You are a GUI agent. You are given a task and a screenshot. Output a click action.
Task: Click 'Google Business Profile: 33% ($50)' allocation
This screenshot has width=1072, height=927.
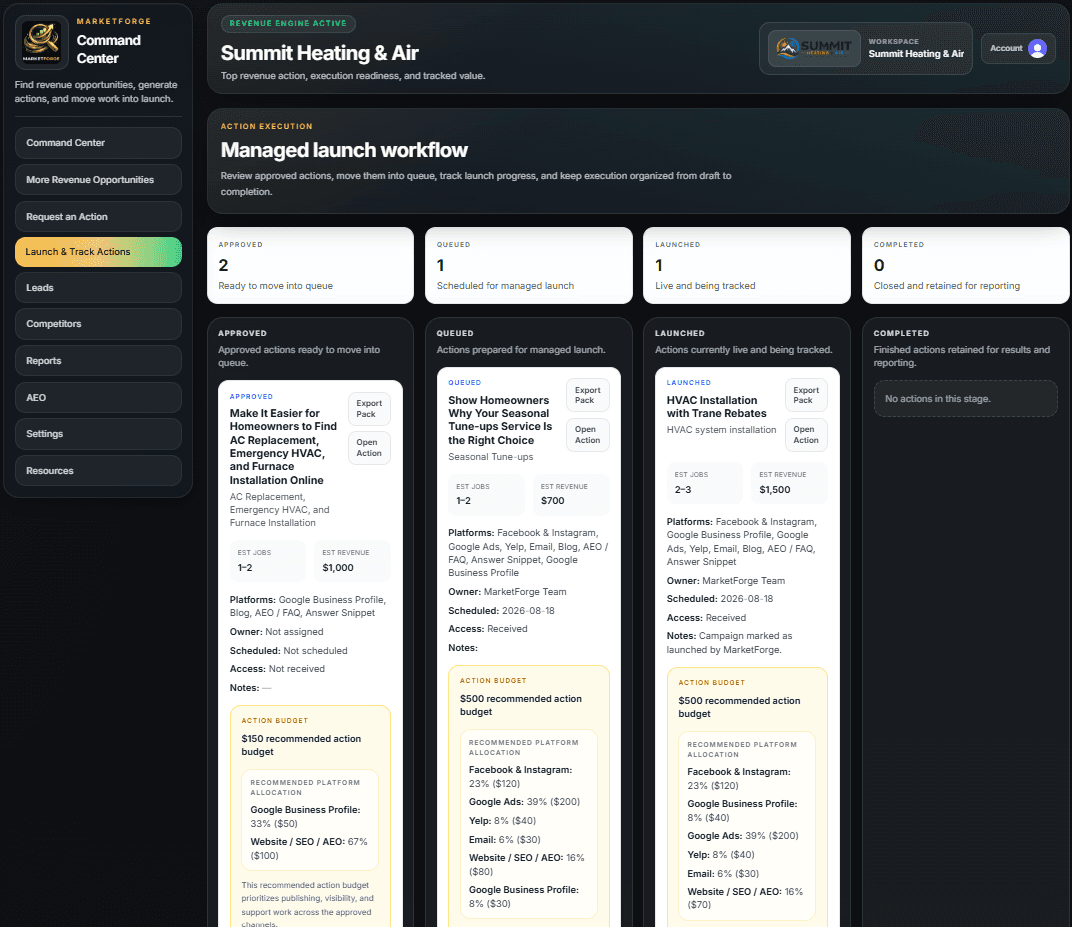[305, 816]
